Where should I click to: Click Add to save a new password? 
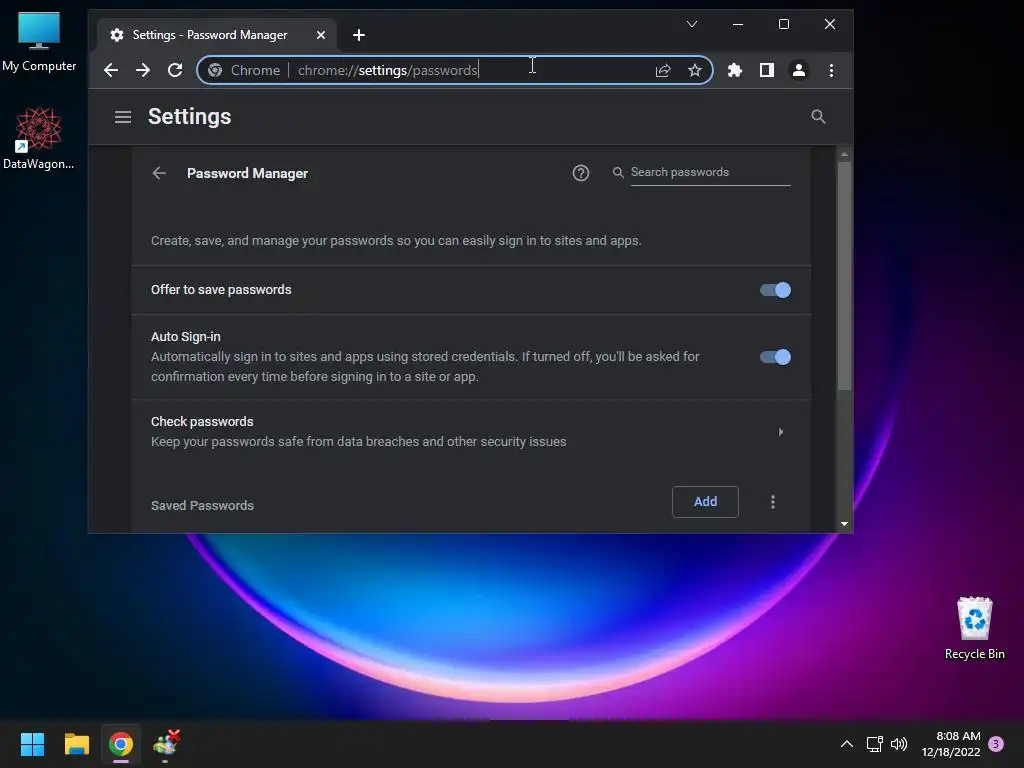[705, 502]
